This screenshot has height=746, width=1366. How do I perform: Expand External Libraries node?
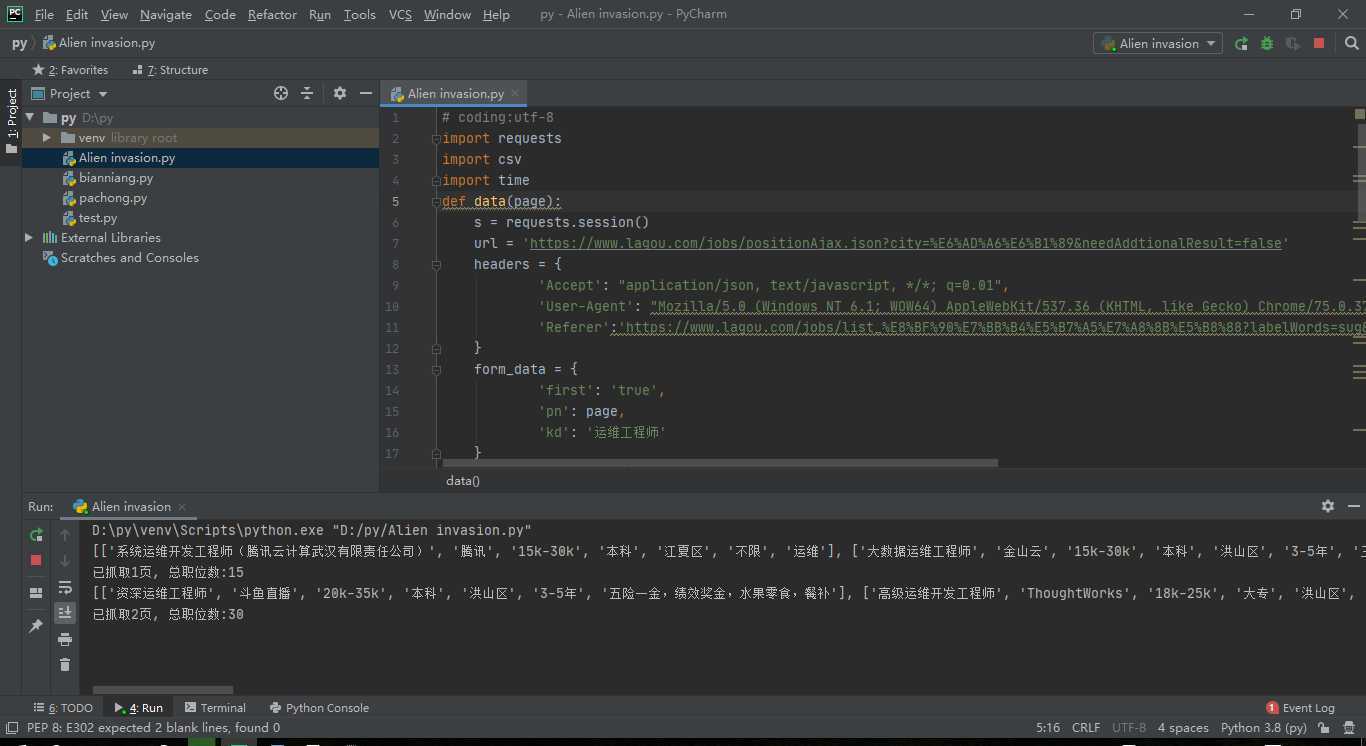pos(29,238)
